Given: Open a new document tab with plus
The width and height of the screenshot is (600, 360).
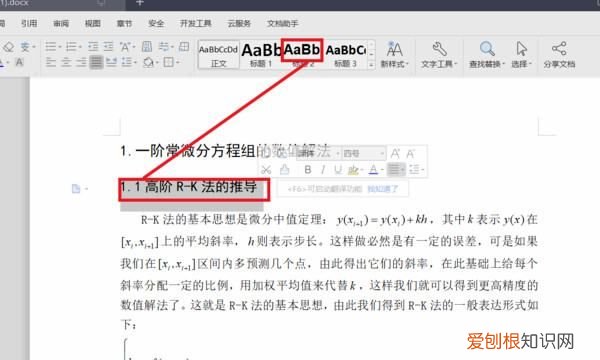Looking at the screenshot, I should coord(140,3).
